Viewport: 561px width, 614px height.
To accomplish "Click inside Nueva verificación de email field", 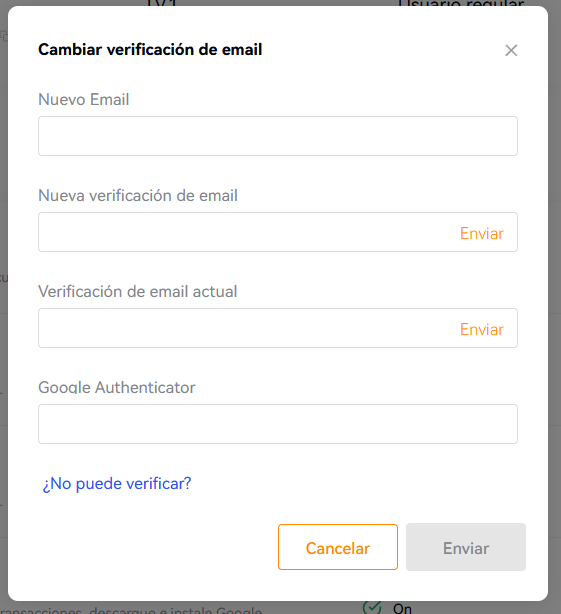I will 247,232.
